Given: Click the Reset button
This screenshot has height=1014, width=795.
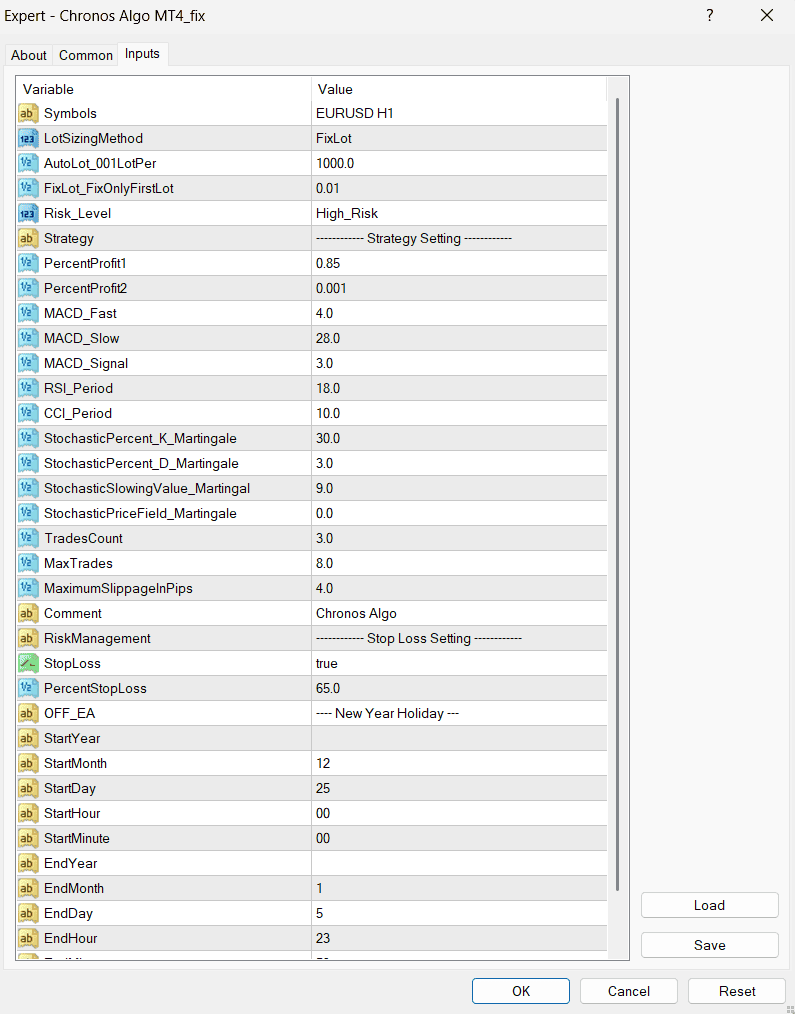Looking at the screenshot, I should (737, 991).
